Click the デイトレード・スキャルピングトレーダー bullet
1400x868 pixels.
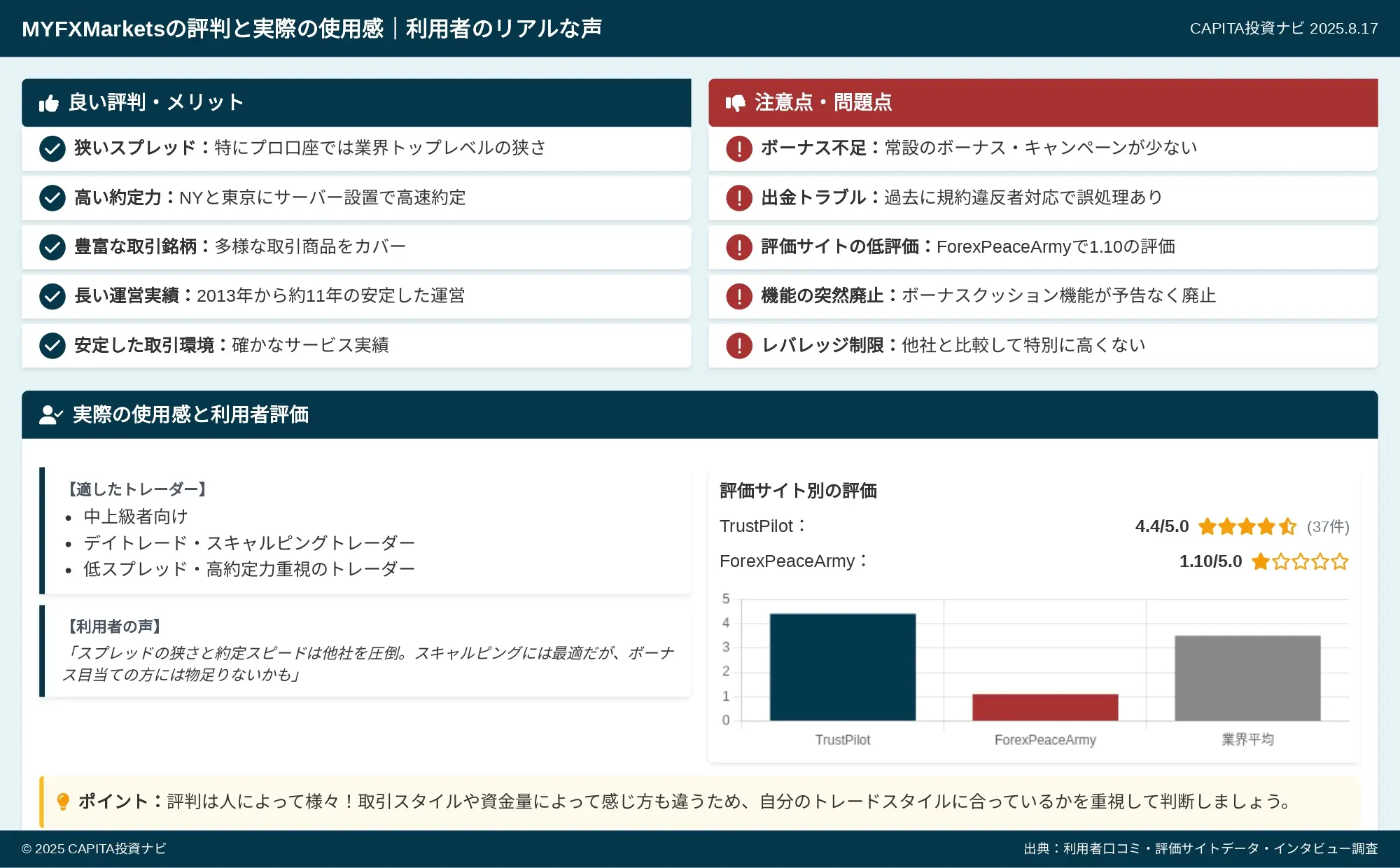(x=249, y=543)
